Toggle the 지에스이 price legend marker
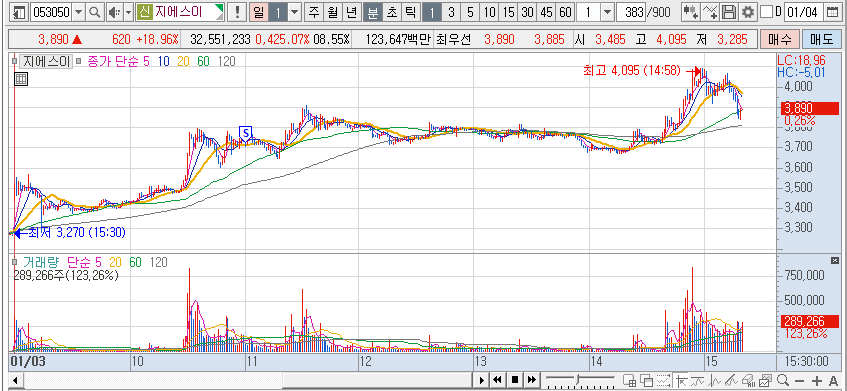847x391 pixels. (15, 62)
